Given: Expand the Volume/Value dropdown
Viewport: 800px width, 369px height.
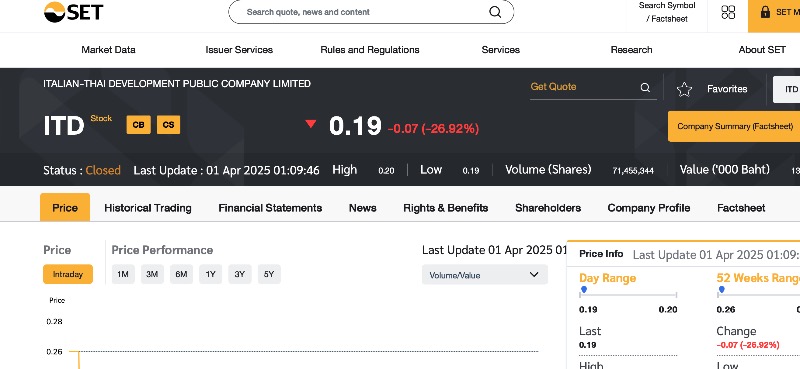Looking at the screenshot, I should [x=485, y=275].
